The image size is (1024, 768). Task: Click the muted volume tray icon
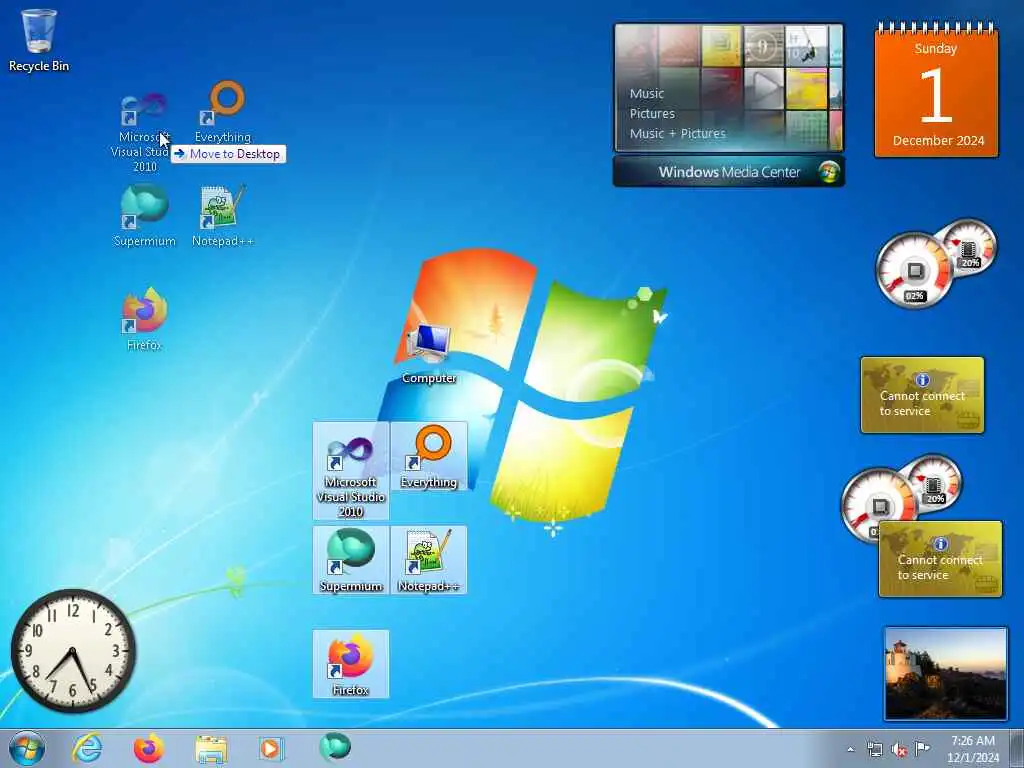[899, 749]
